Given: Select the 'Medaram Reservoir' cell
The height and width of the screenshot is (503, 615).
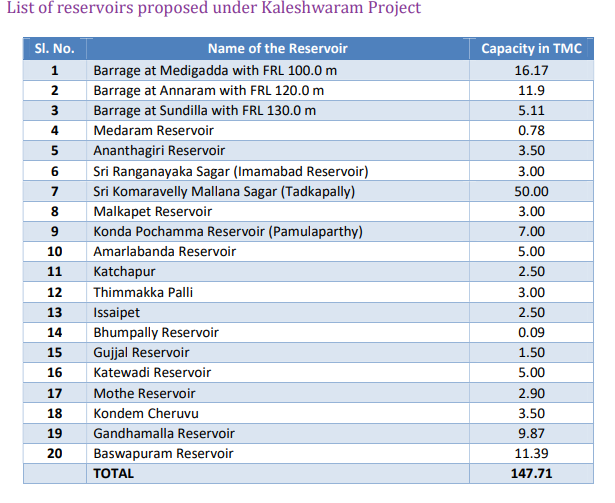Looking at the screenshot, I should pos(153,130).
